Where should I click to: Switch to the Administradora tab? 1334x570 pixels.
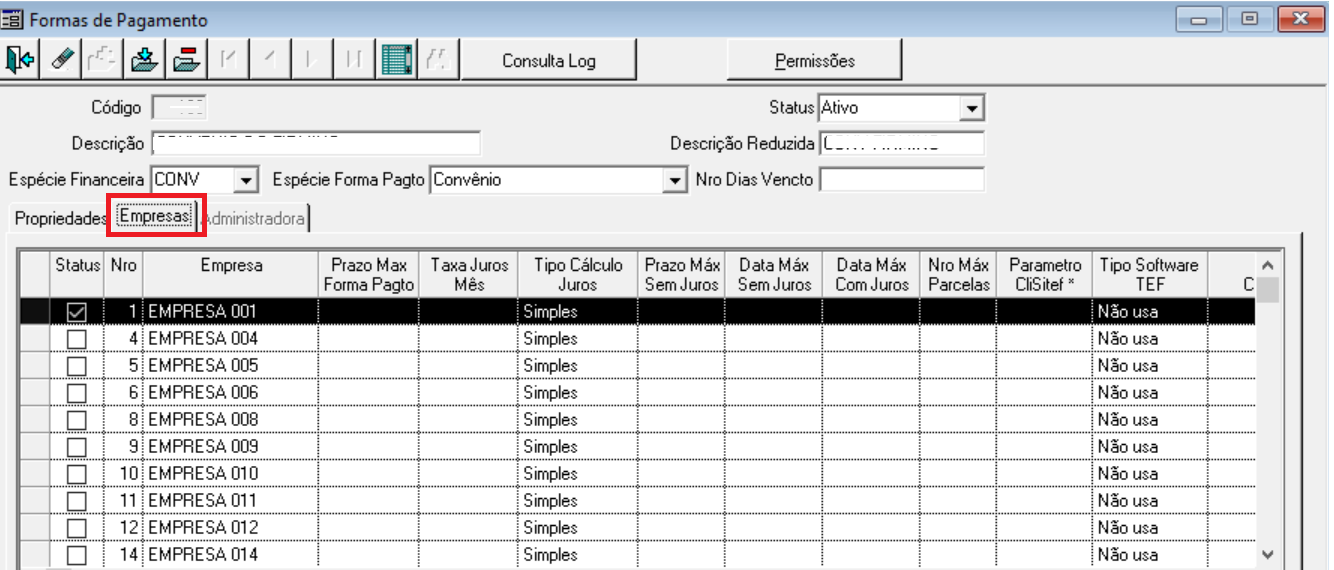tap(254, 218)
